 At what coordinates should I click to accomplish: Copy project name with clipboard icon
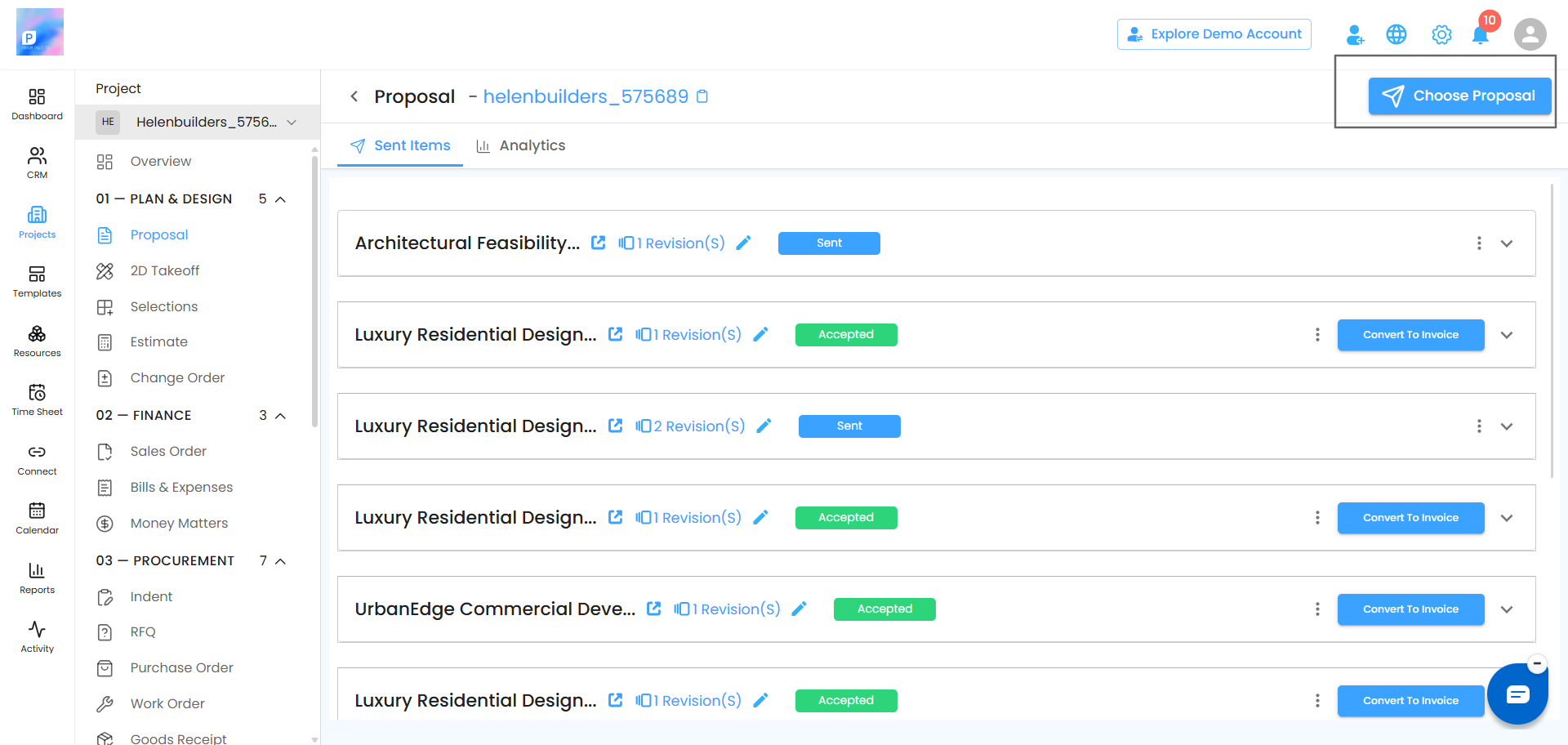coord(702,96)
